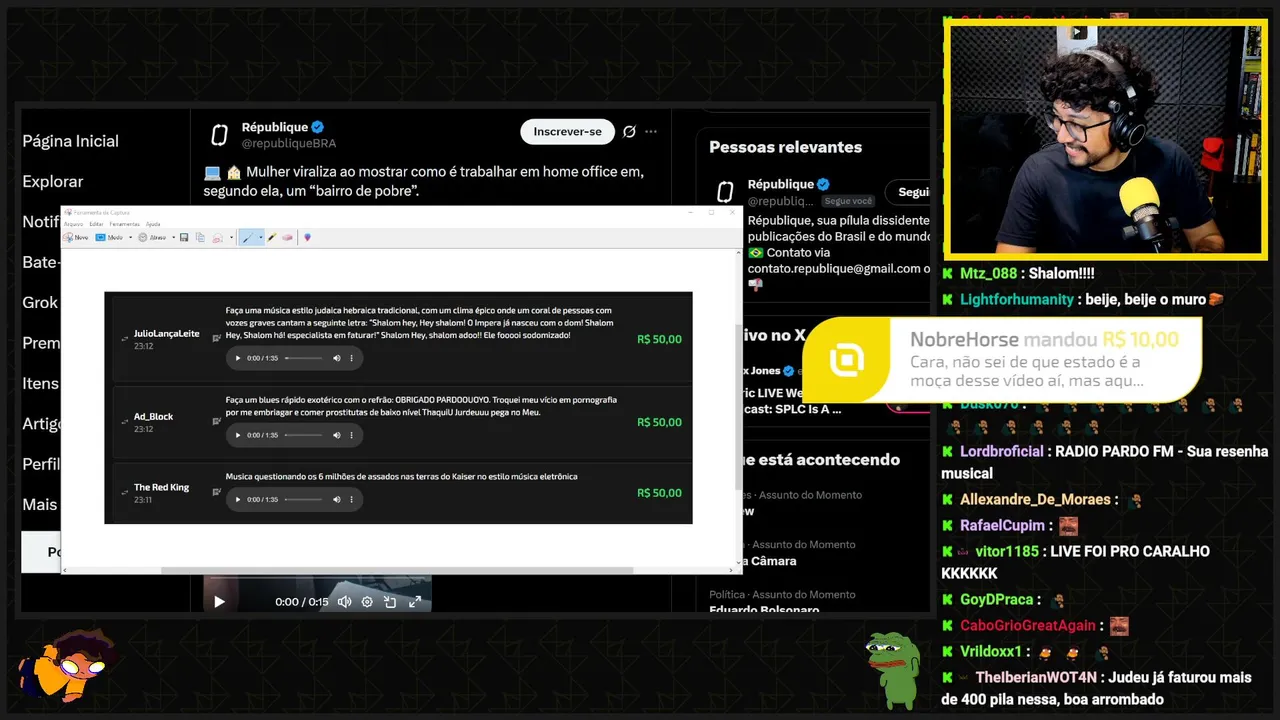This screenshot has width=1280, height=720.
Task: Save the snip with the floppy disk icon
Action: point(184,237)
